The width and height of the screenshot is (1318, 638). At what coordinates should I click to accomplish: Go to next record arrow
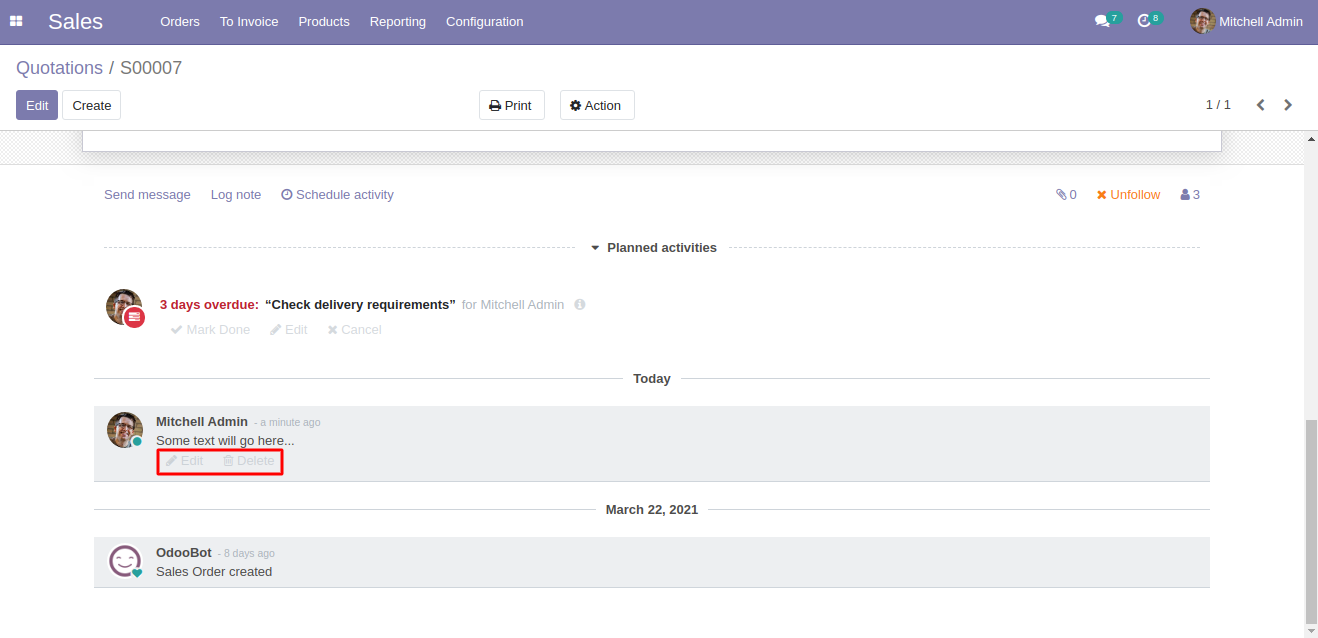1288,105
